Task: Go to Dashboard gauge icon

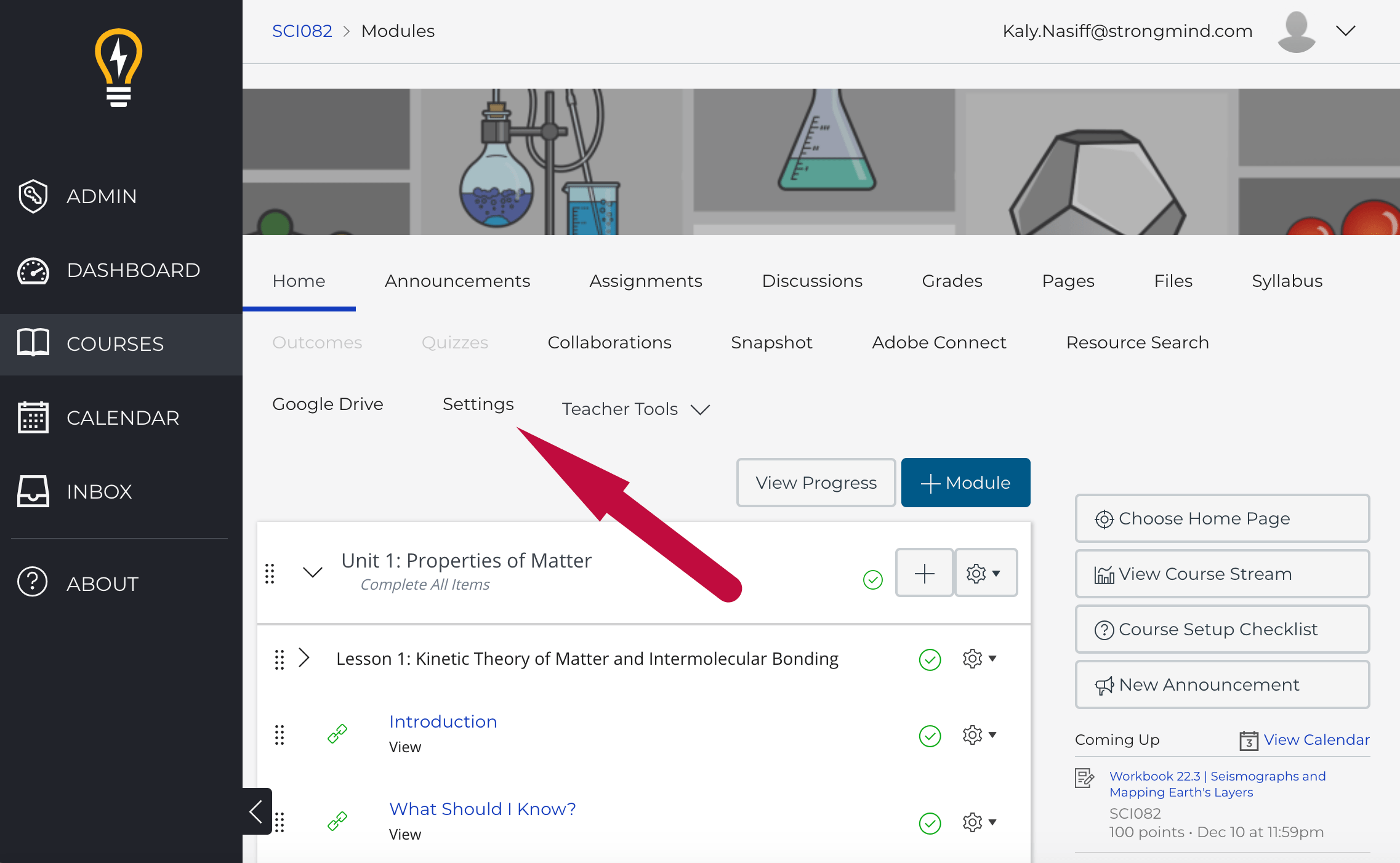Action: [x=33, y=270]
